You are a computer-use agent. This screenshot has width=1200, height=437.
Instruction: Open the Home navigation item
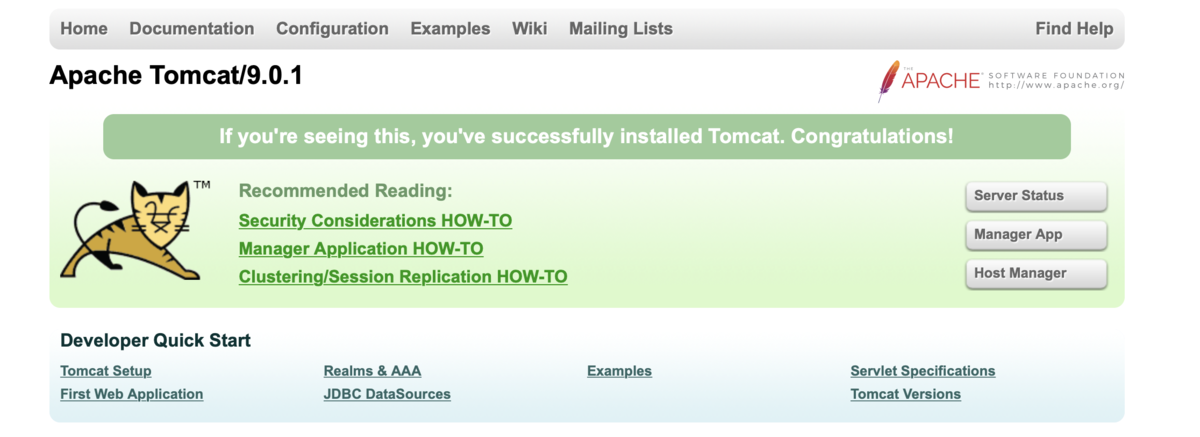coord(84,29)
